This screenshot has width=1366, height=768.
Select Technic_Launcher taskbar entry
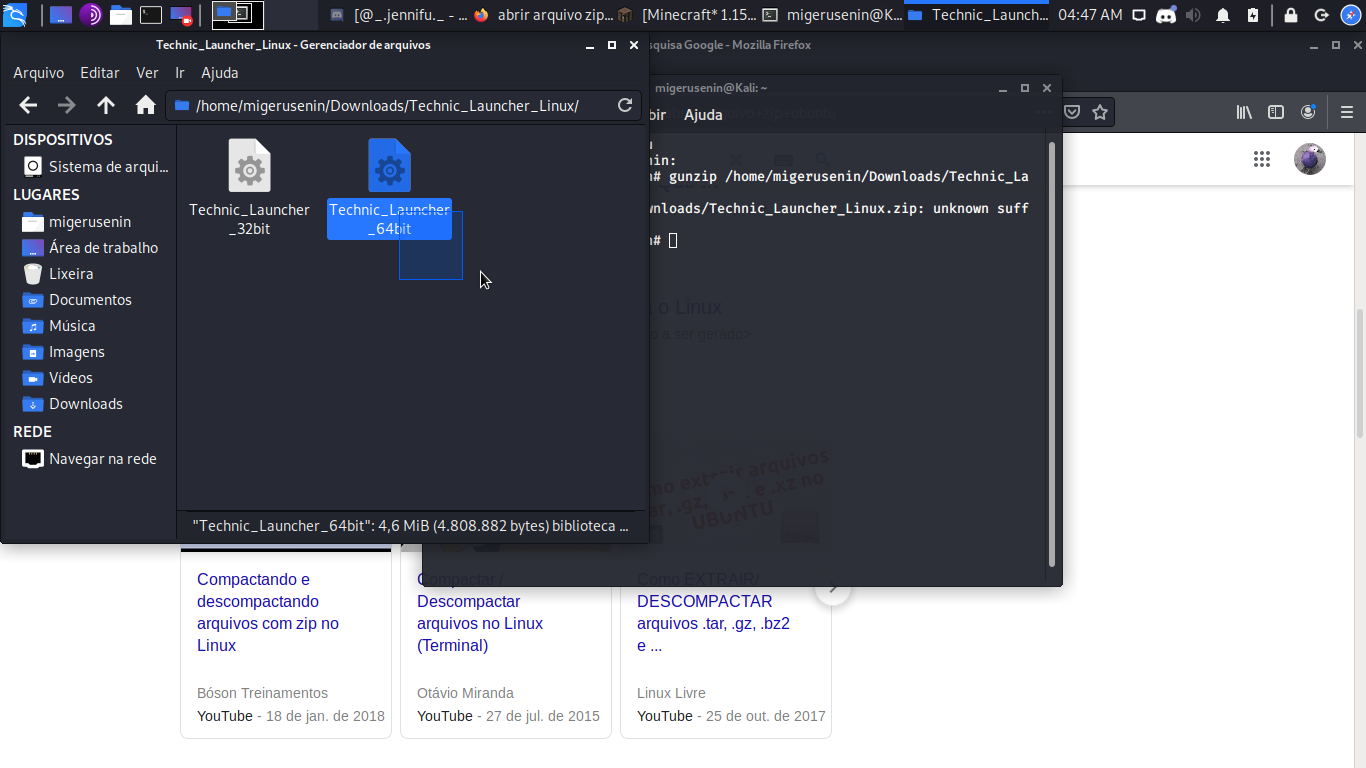[976, 15]
